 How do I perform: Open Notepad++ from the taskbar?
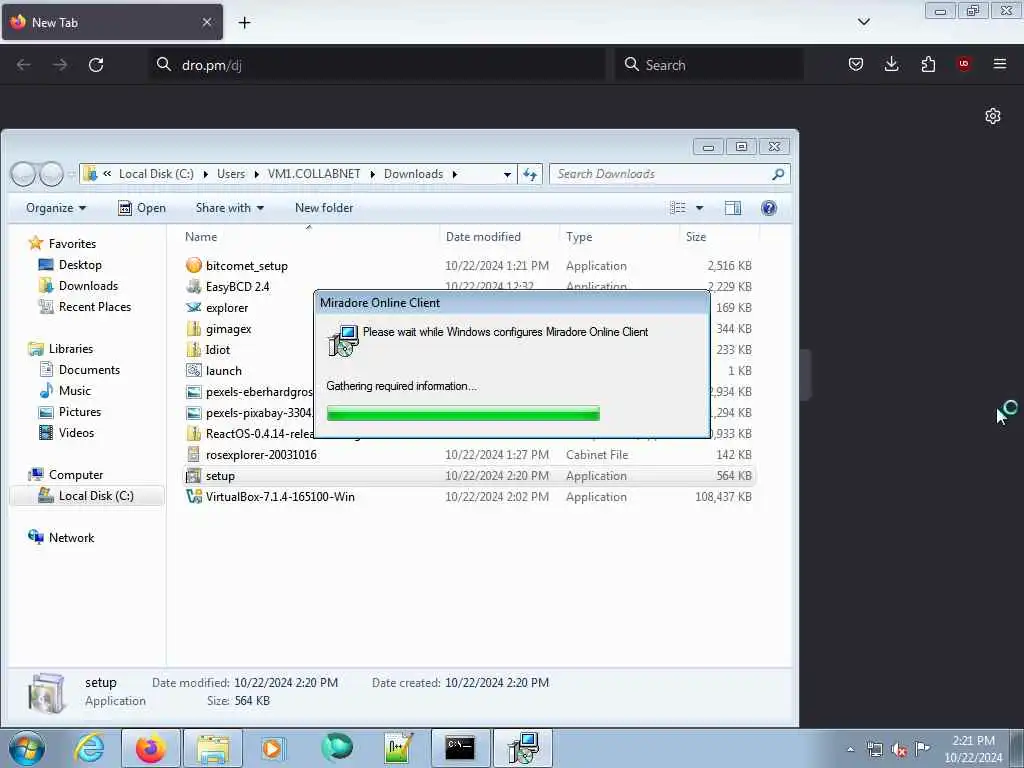click(x=398, y=748)
